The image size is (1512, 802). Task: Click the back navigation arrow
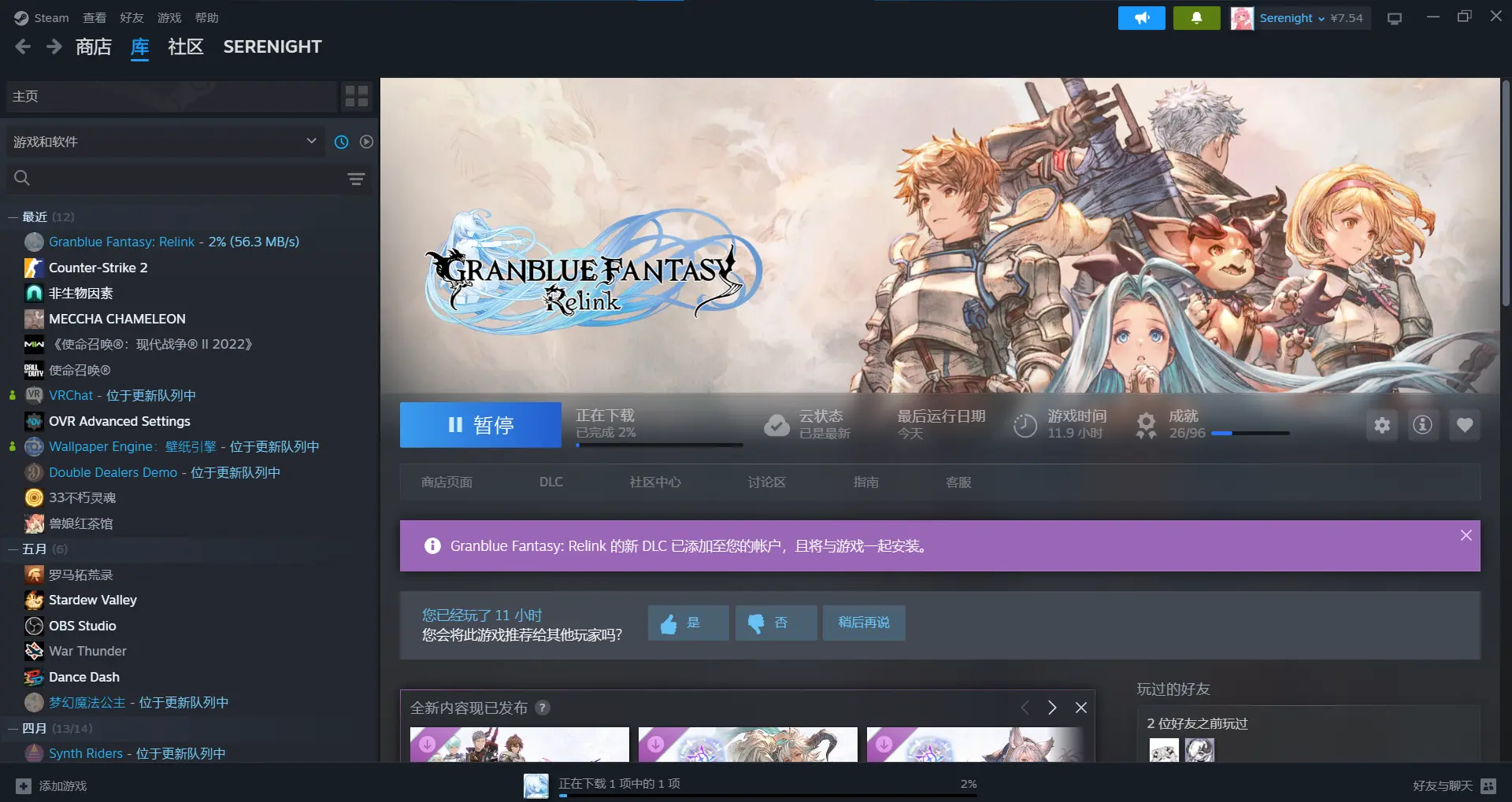point(23,47)
